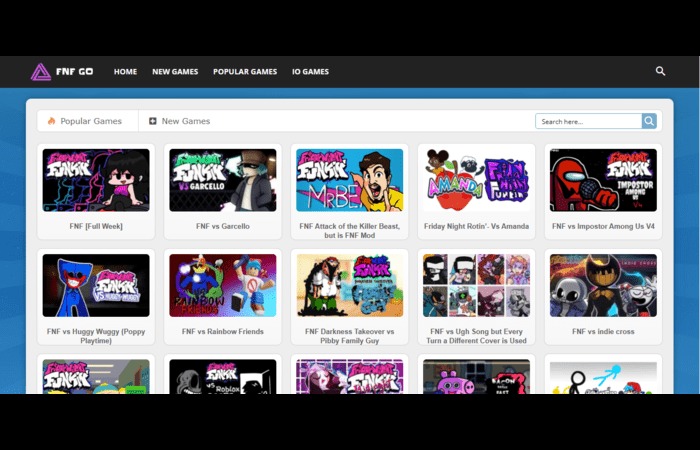Open the pink pig Bacon game thumbnail
This screenshot has width=700, height=450.
pyautogui.click(x=476, y=376)
